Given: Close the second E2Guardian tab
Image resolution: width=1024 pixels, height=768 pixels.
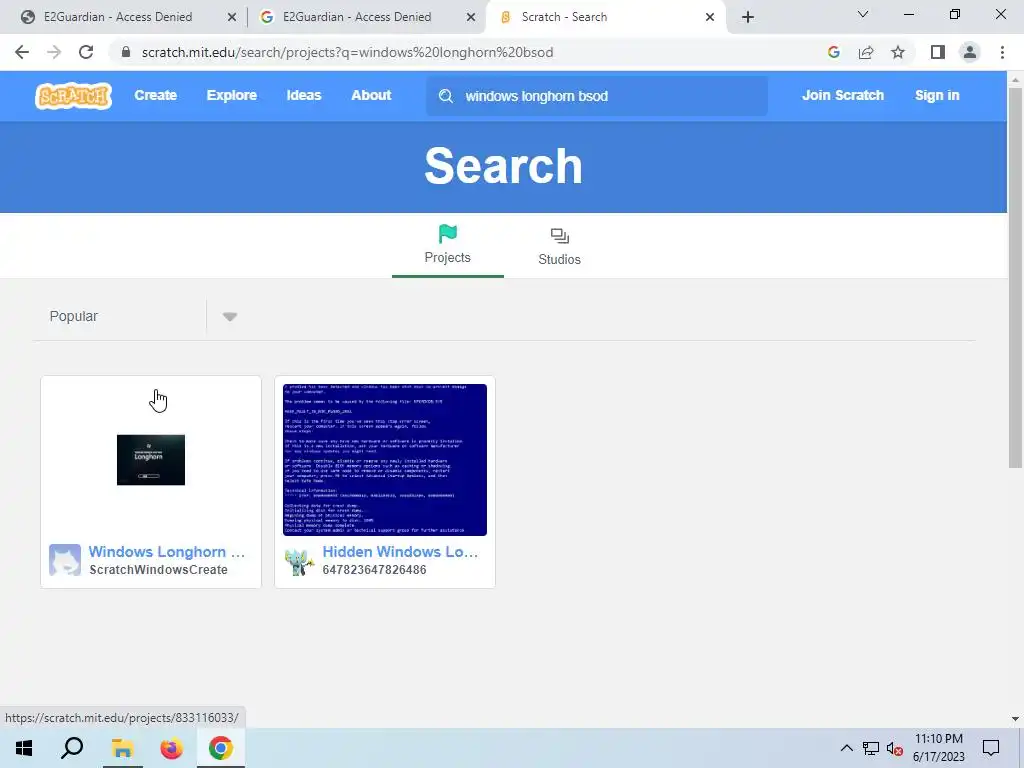Looking at the screenshot, I should (x=471, y=17).
